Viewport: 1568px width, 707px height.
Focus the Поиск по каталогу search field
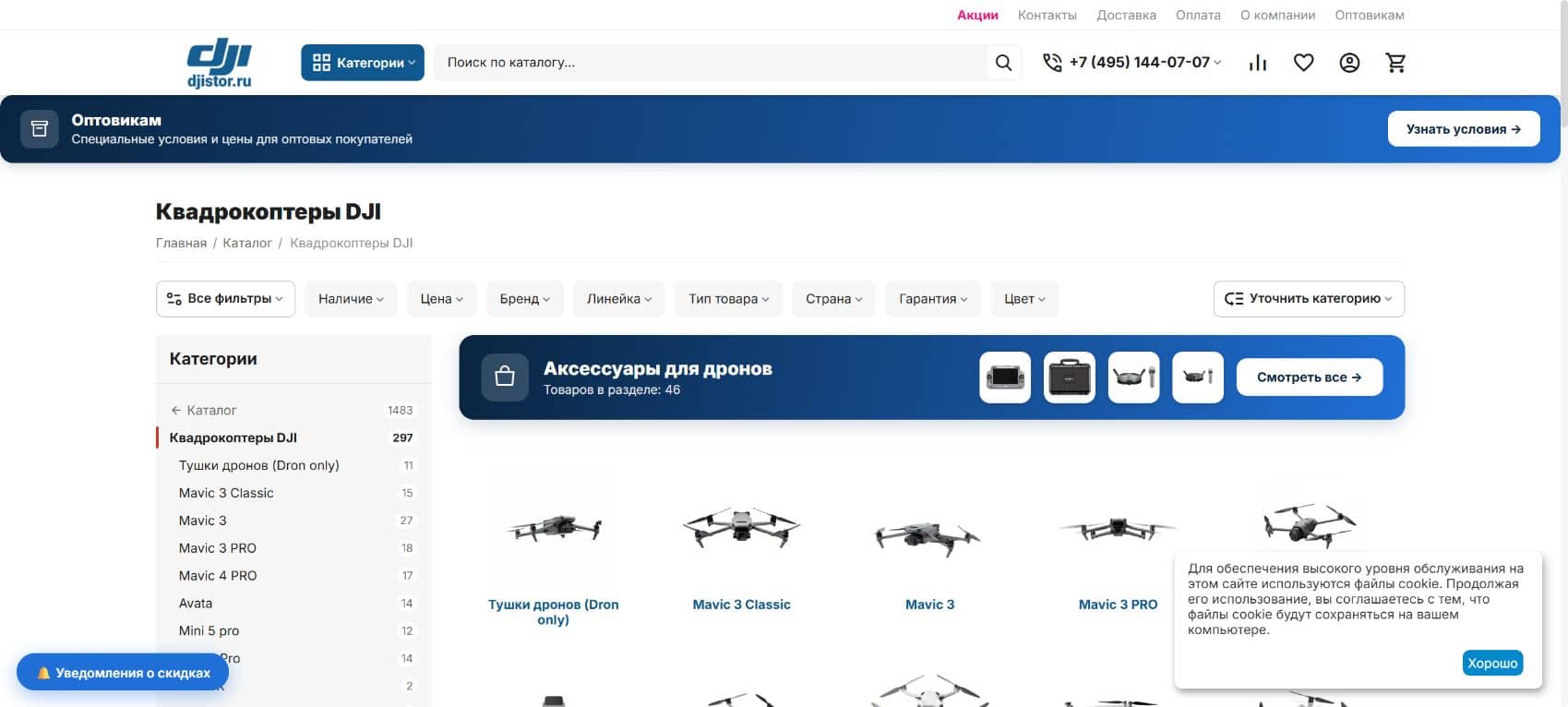(711, 63)
